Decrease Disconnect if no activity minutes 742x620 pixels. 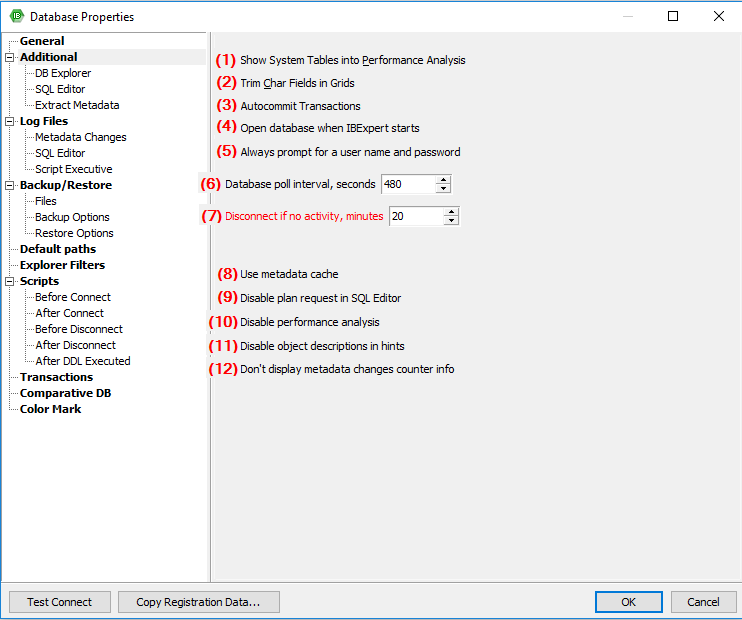[451, 221]
